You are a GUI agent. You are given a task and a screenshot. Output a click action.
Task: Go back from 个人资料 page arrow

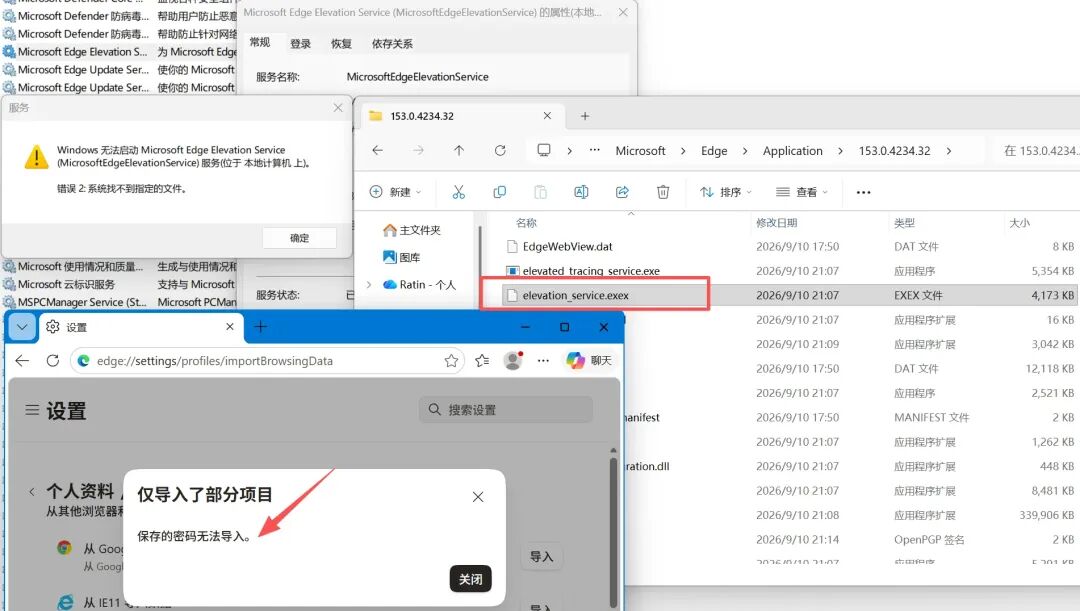click(x=32, y=491)
